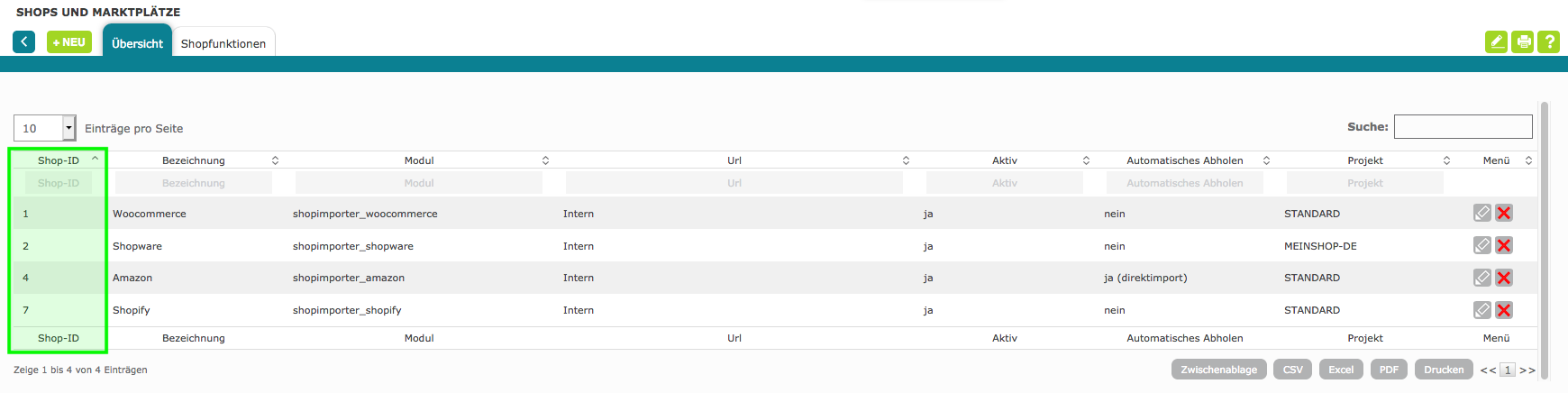Create a new shop with NEU button
1568x393 pixels.
coord(69,42)
